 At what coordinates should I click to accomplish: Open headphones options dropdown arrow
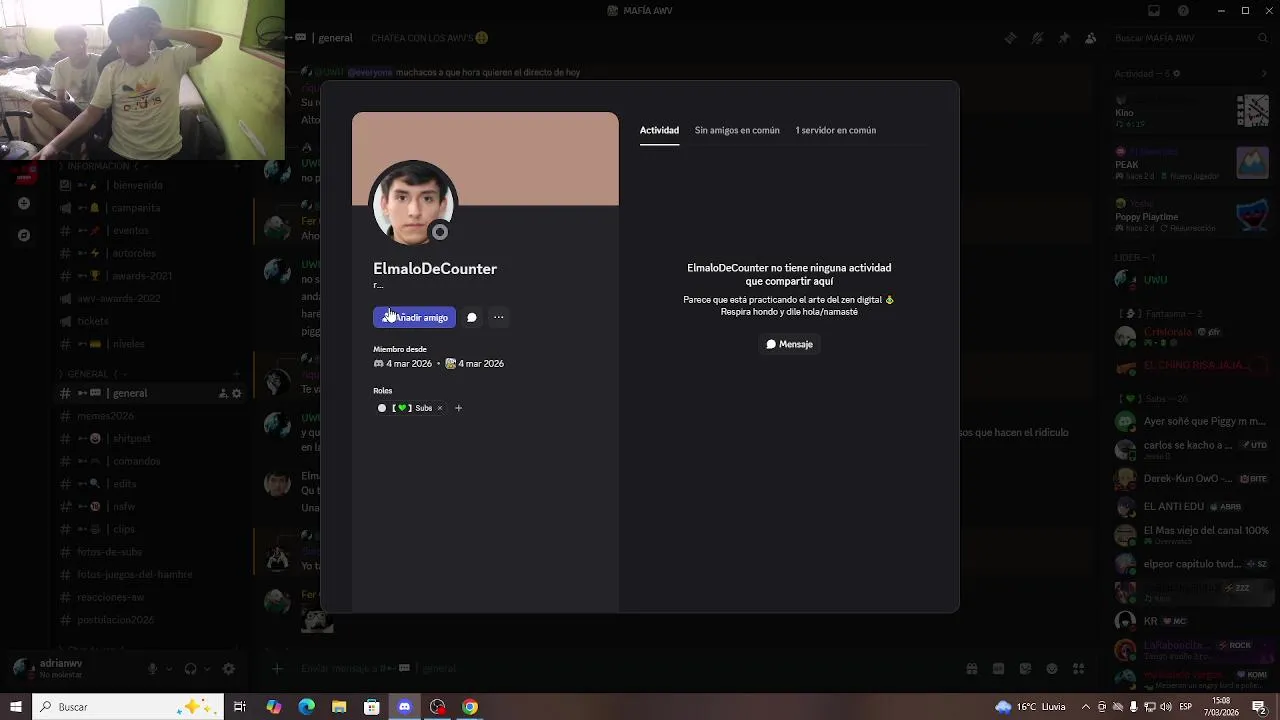tap(207, 669)
